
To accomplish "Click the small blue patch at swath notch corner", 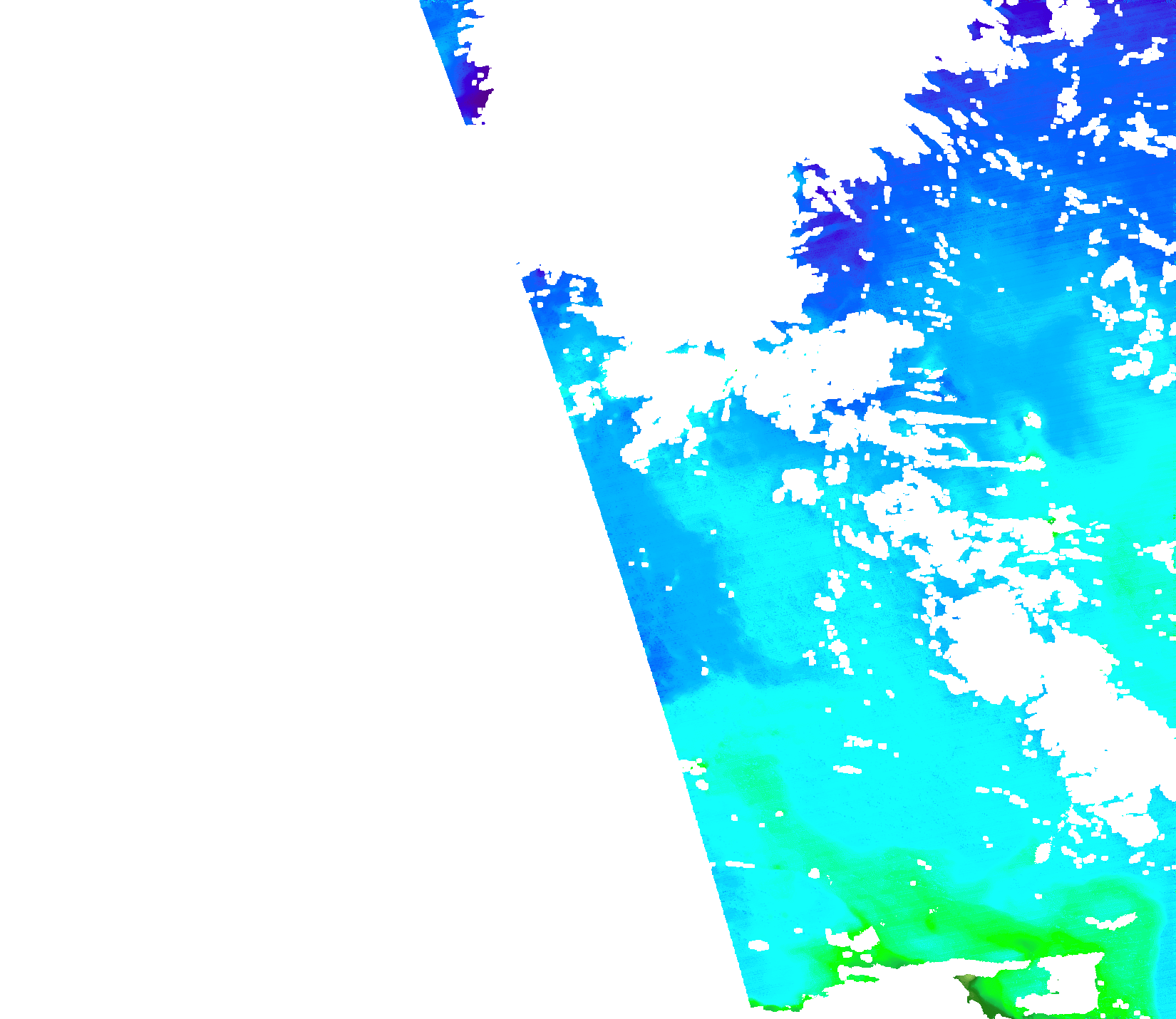I will [536, 279].
